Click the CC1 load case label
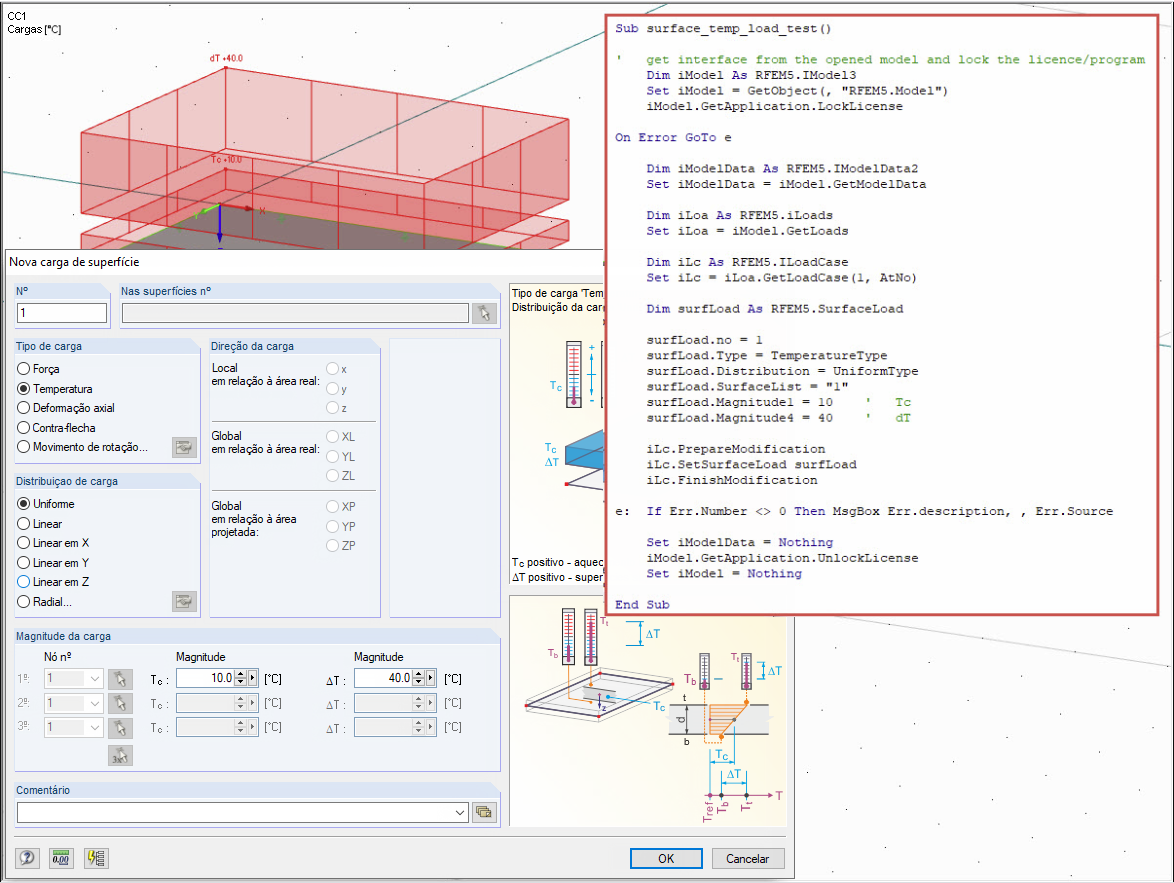 coord(16,16)
